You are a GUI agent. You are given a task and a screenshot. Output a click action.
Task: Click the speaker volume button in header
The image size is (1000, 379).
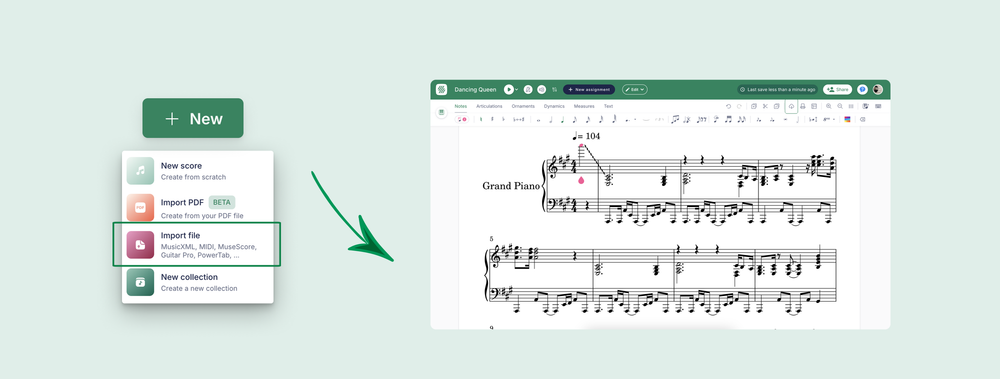point(541,89)
